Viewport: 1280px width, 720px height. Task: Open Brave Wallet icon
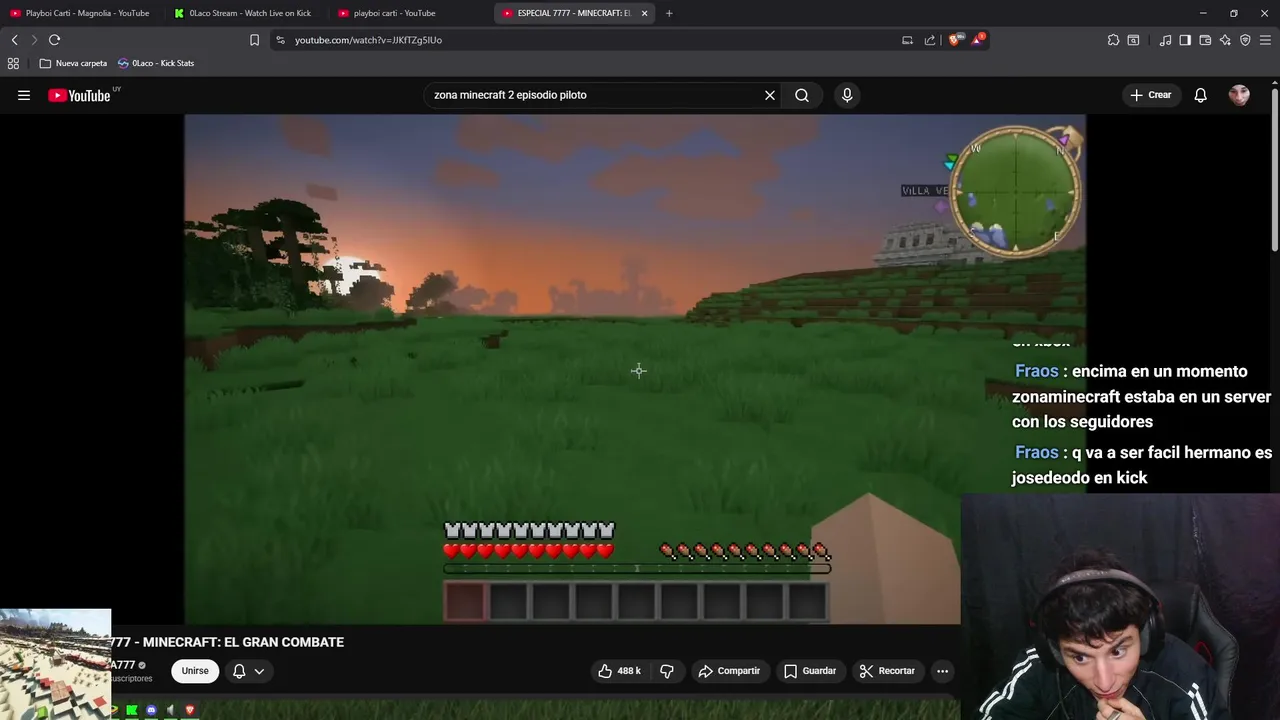click(1205, 40)
